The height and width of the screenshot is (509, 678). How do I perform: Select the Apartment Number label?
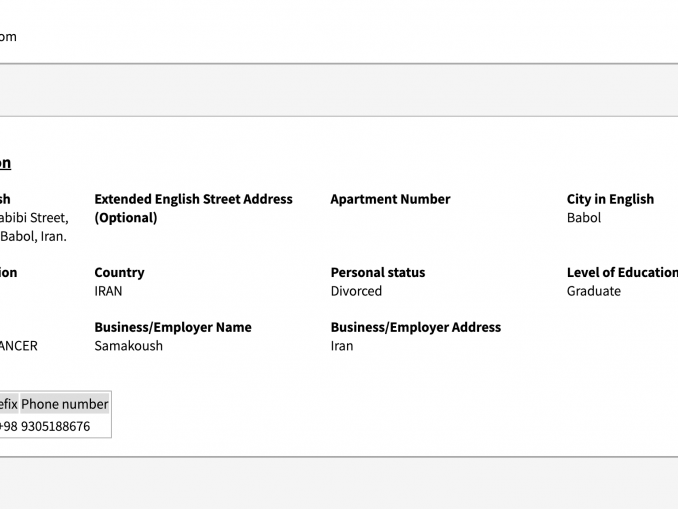pyautogui.click(x=390, y=199)
